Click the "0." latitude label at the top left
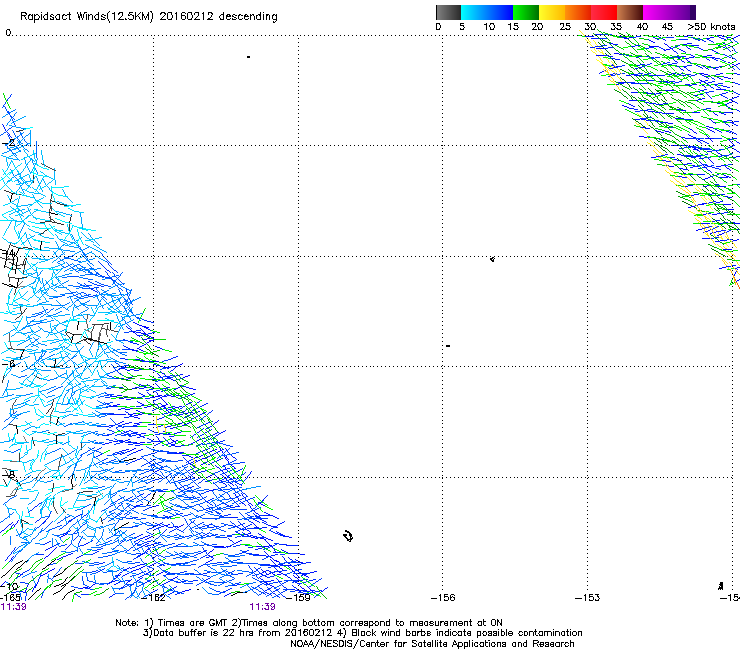The image size is (740, 650). 9,33
